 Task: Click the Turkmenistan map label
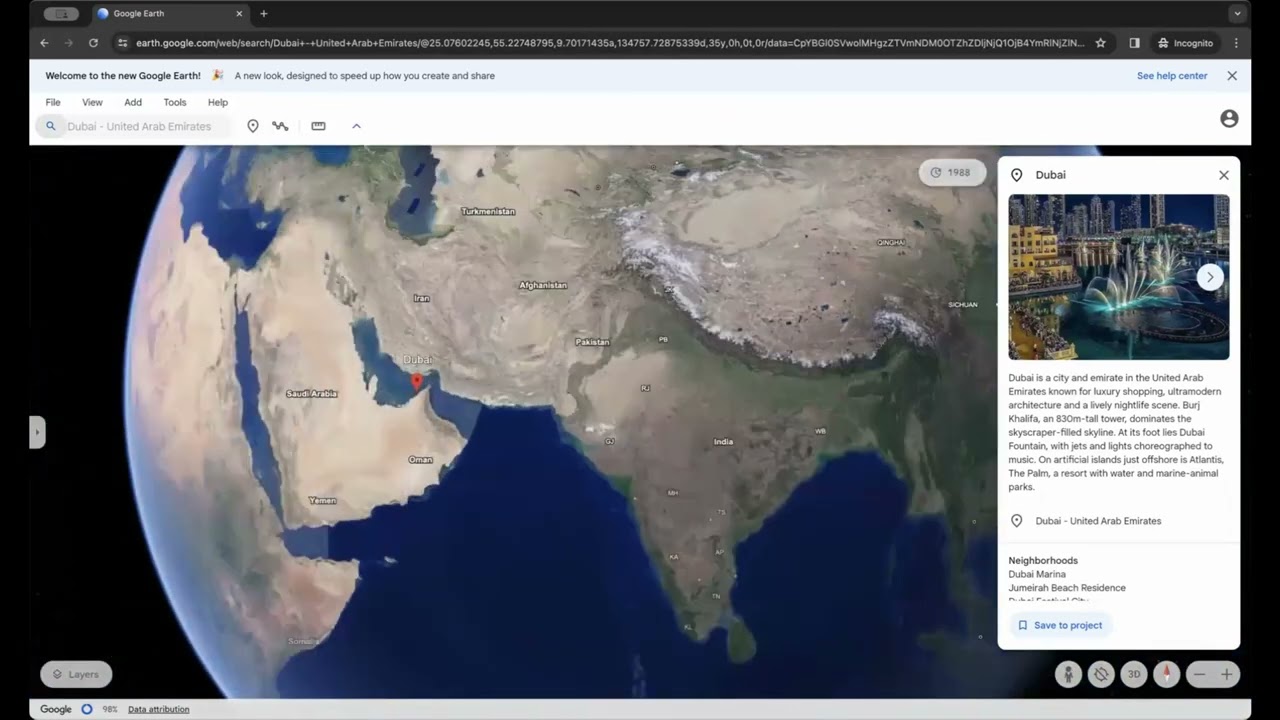(x=488, y=211)
